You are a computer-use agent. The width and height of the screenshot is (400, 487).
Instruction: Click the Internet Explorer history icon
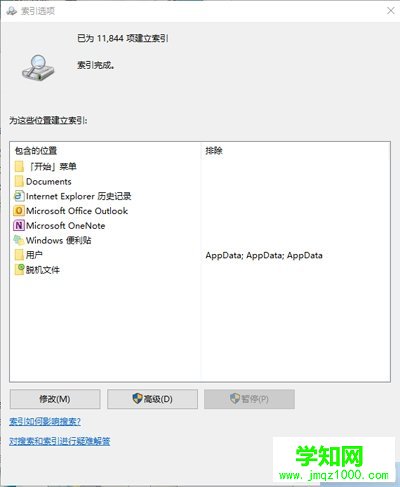pos(19,196)
